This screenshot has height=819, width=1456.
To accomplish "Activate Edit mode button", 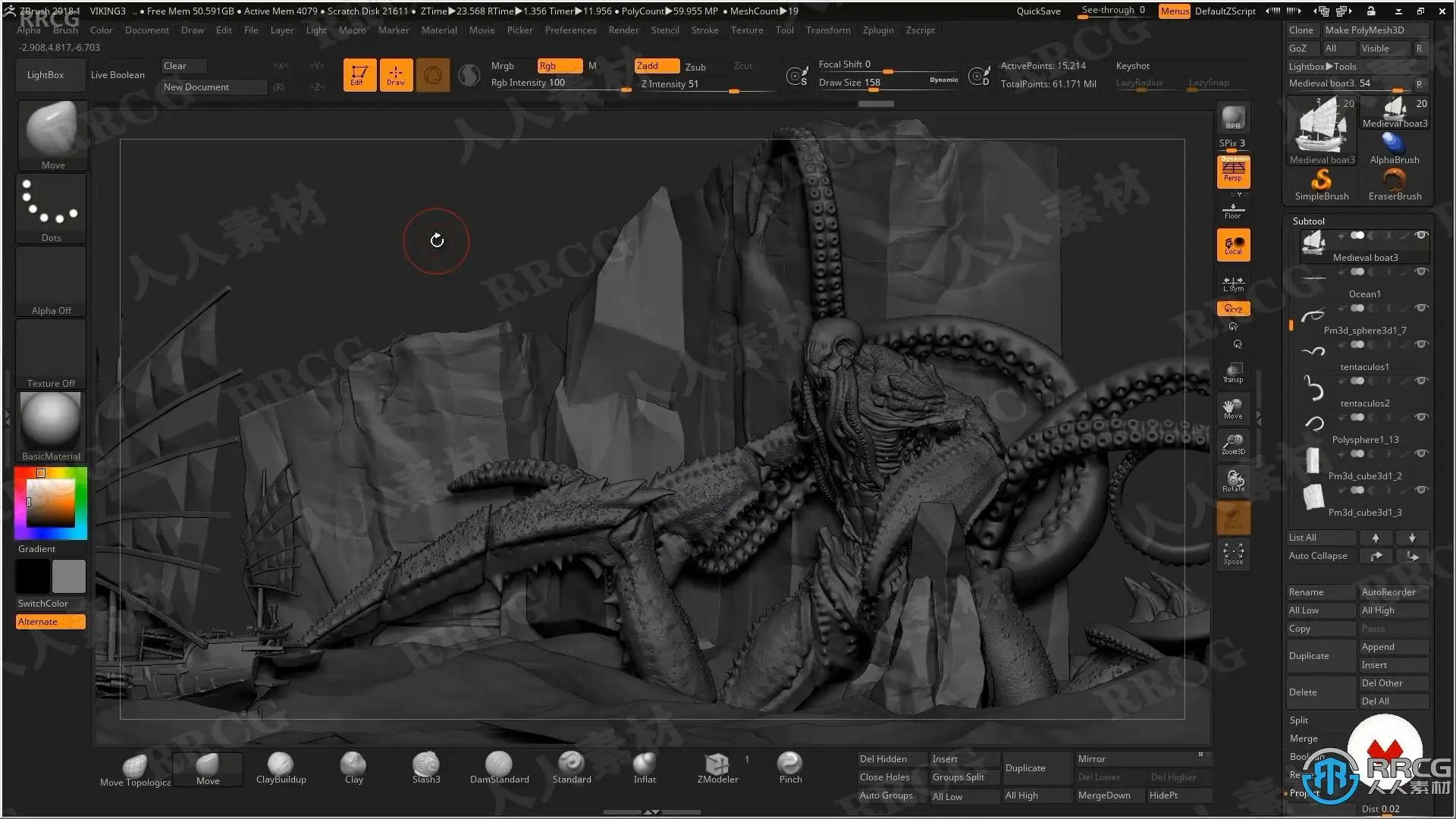I will (359, 75).
